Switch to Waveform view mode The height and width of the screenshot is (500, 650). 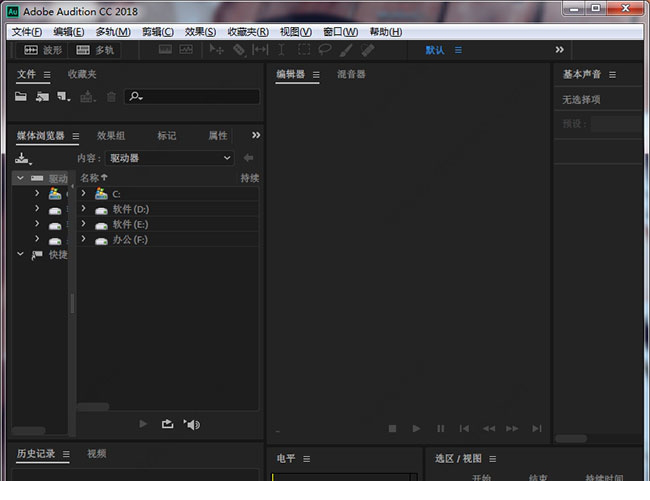(42, 50)
